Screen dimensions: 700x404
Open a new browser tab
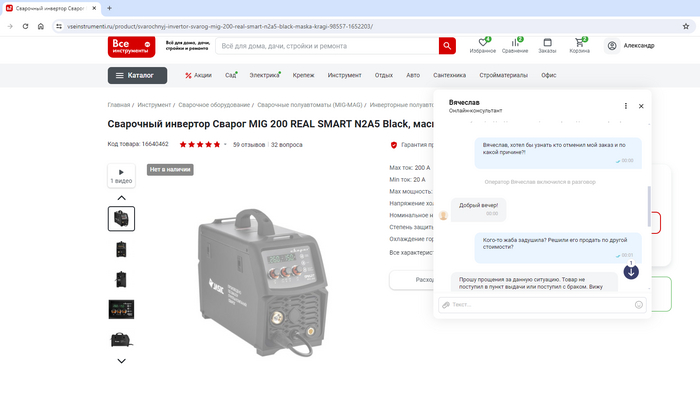pos(109,8)
